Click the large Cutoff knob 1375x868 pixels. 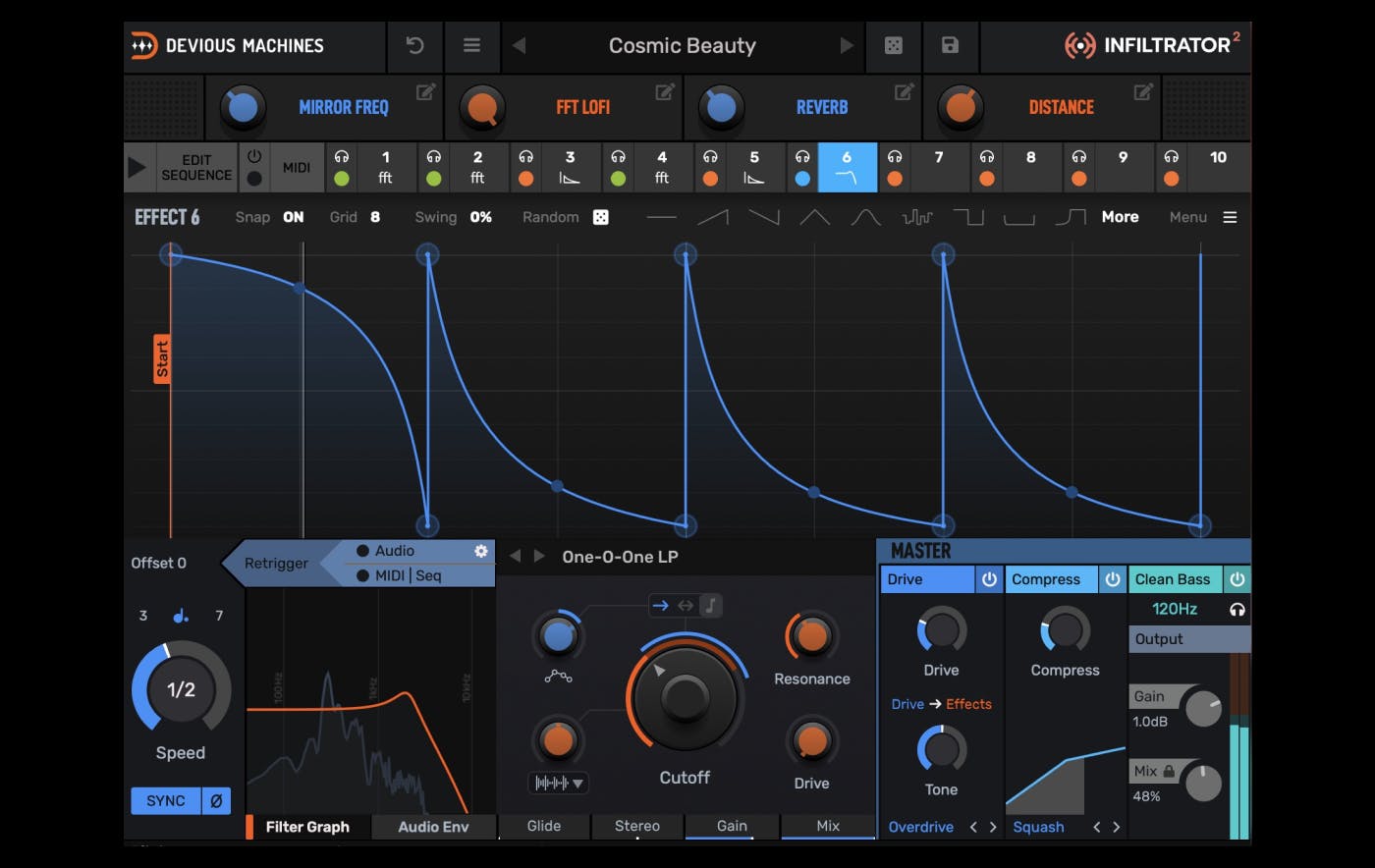[x=685, y=697]
